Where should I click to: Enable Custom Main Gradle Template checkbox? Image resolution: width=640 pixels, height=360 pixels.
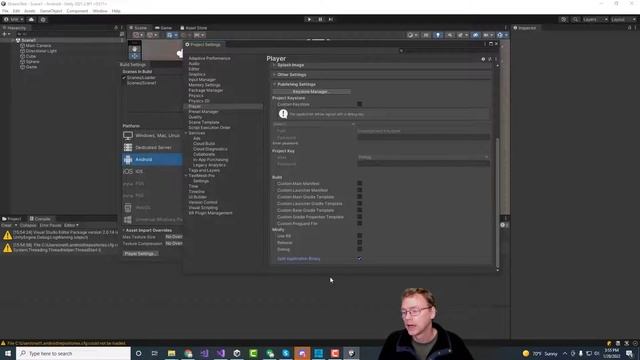click(360, 197)
